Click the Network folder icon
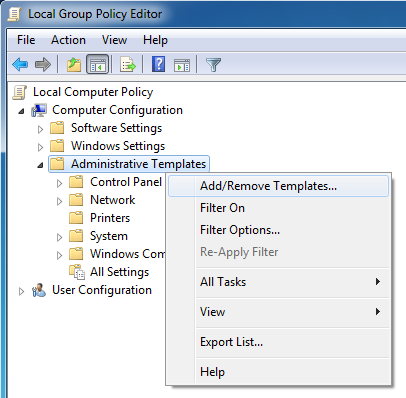 click(x=76, y=200)
